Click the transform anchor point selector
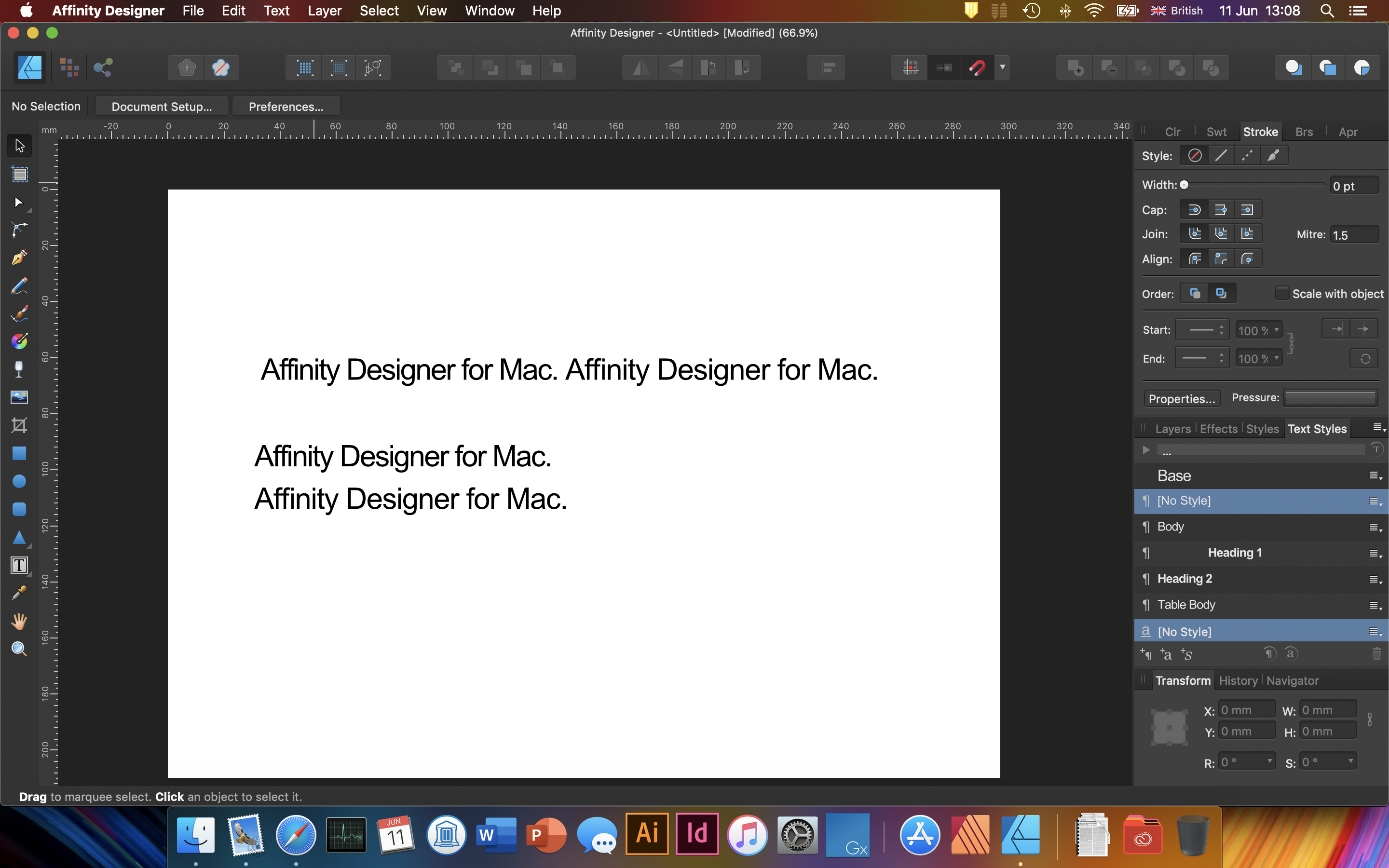The image size is (1389, 868). tap(1169, 728)
